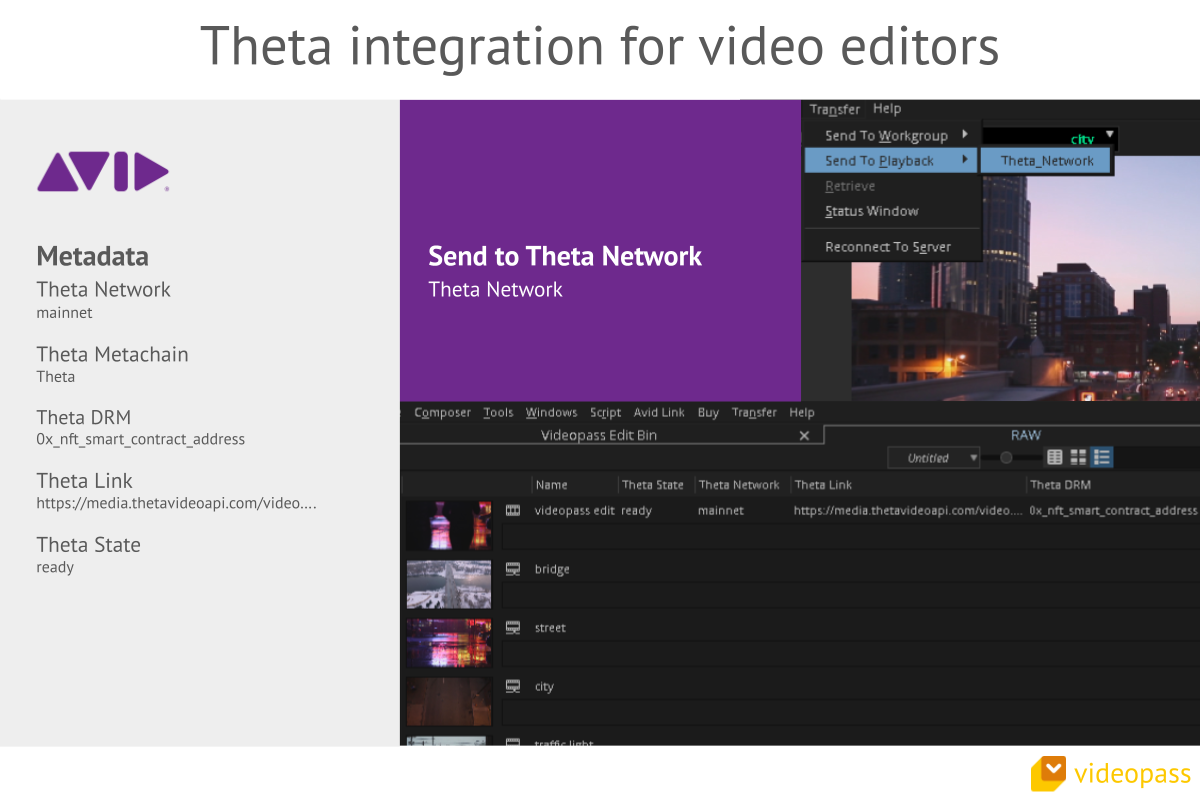
Task: Adjust the bin thumbnail size slider
Action: 1006,458
